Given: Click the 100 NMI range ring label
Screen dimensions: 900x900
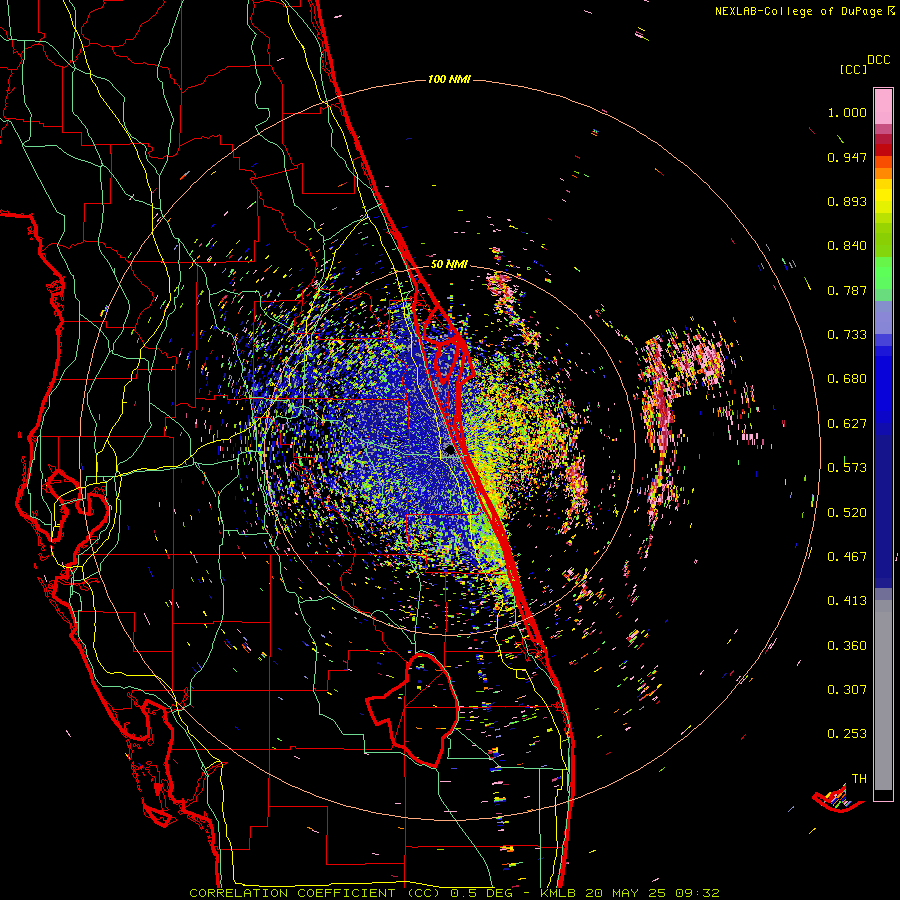Looking at the screenshot, I should [449, 79].
